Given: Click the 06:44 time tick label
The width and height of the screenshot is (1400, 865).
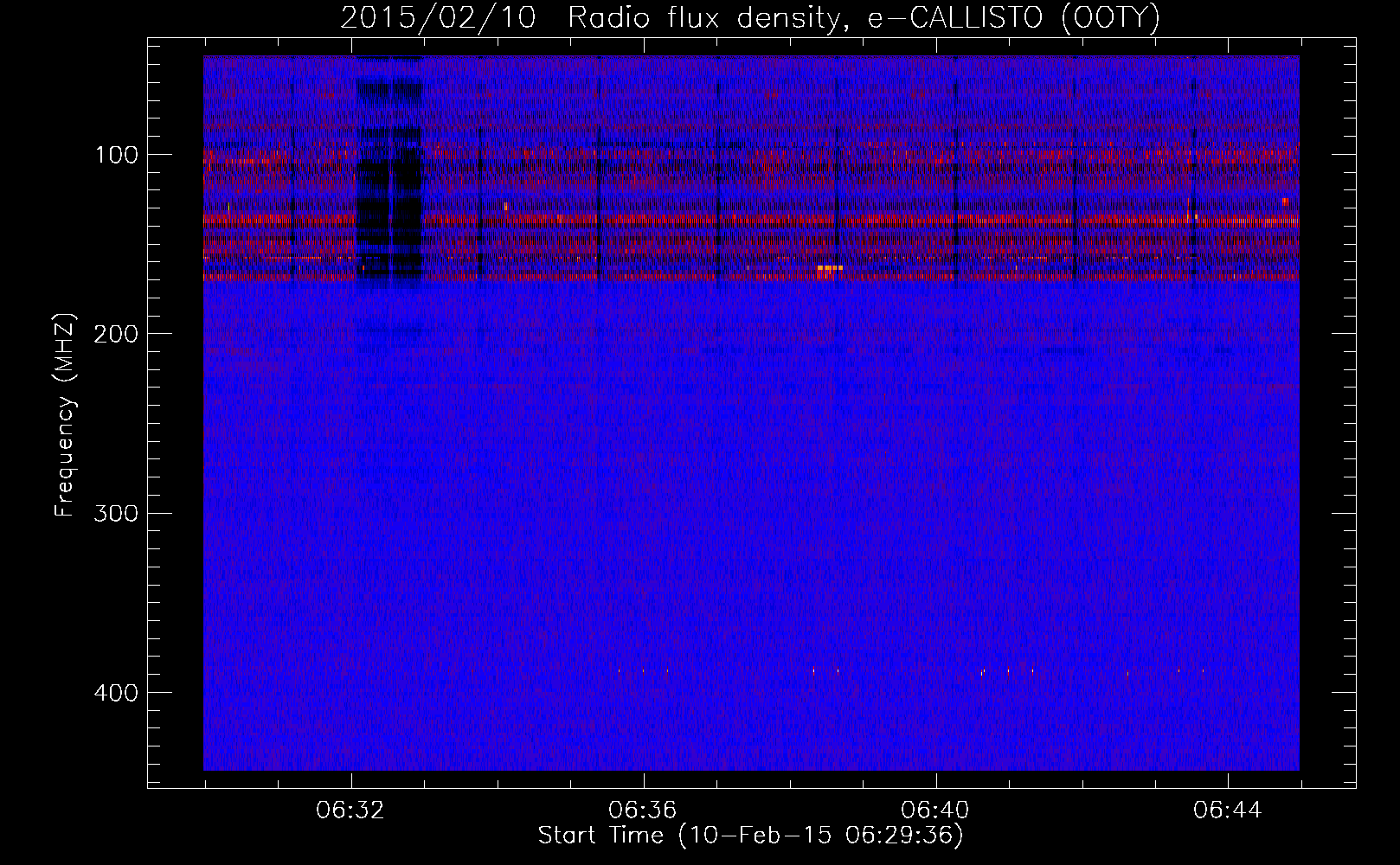Looking at the screenshot, I should [1228, 811].
